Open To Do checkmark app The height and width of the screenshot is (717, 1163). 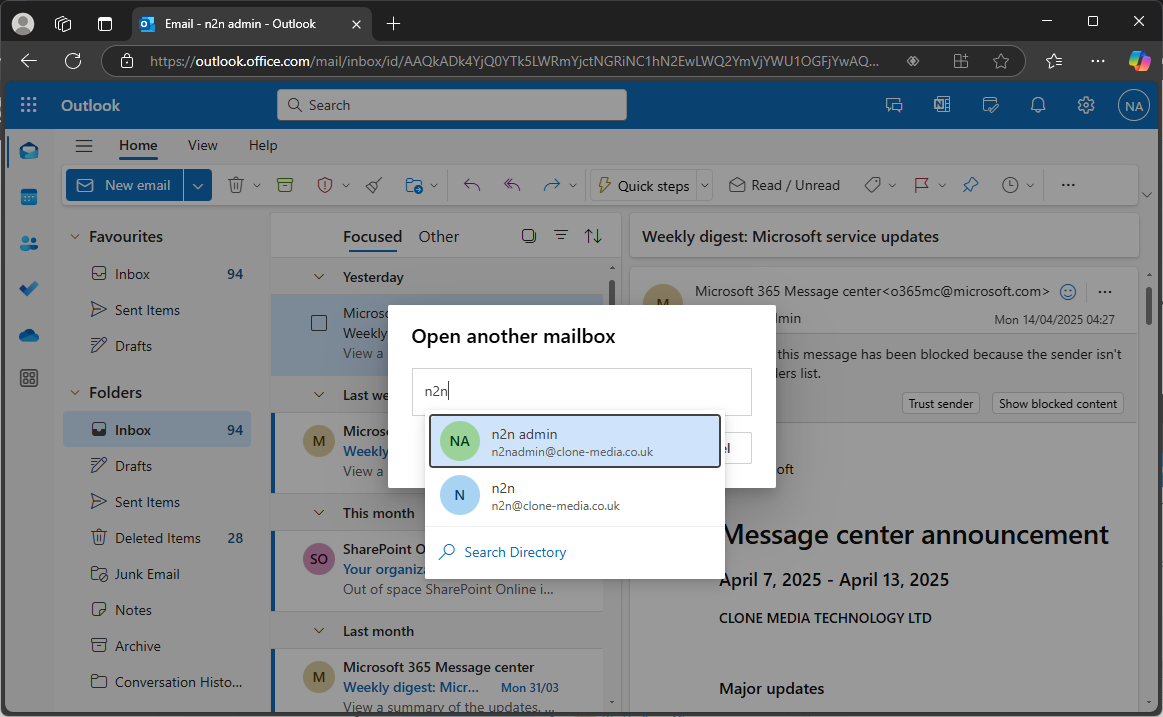coord(29,289)
